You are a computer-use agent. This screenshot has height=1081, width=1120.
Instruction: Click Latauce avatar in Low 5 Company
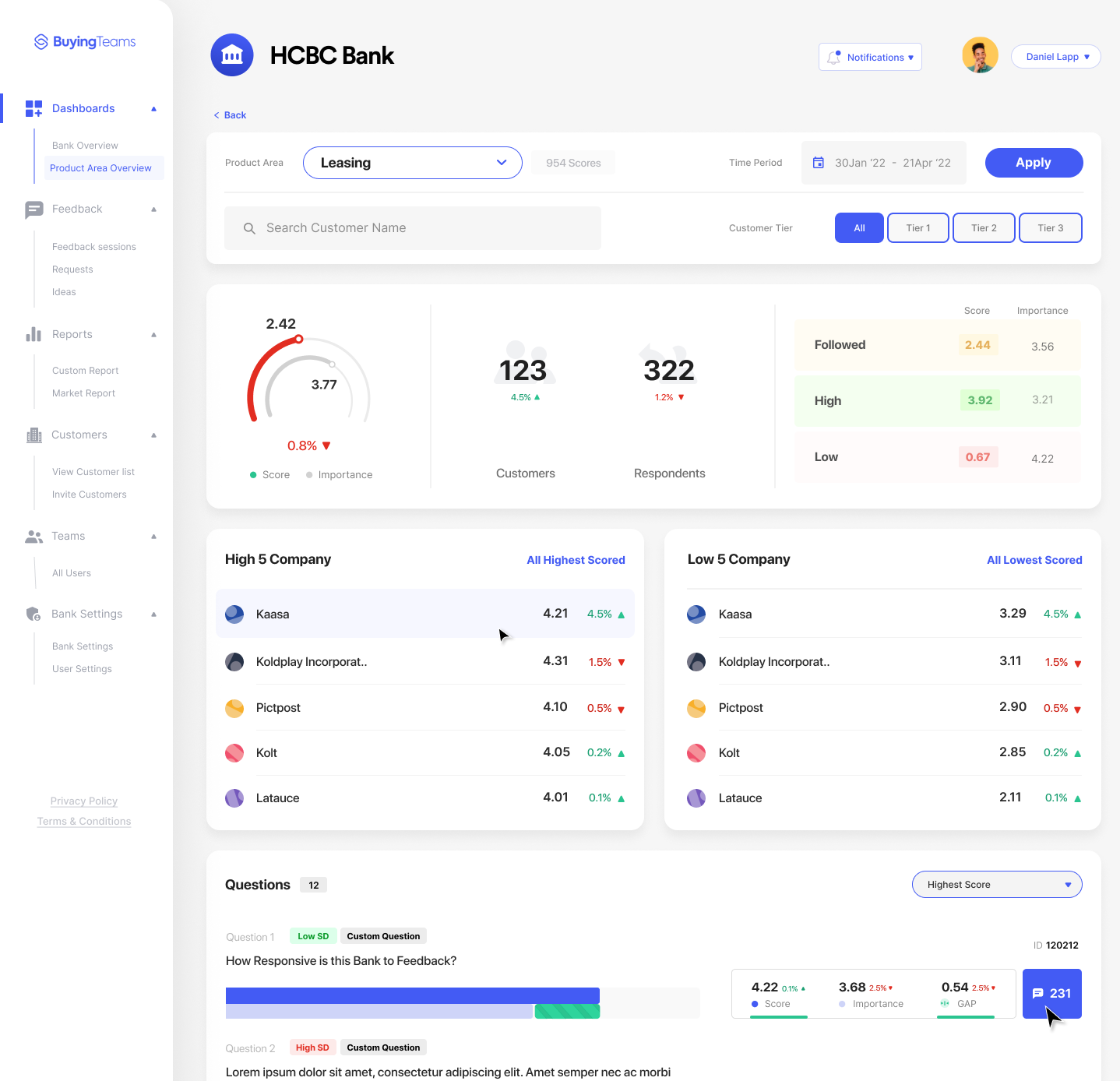point(696,798)
